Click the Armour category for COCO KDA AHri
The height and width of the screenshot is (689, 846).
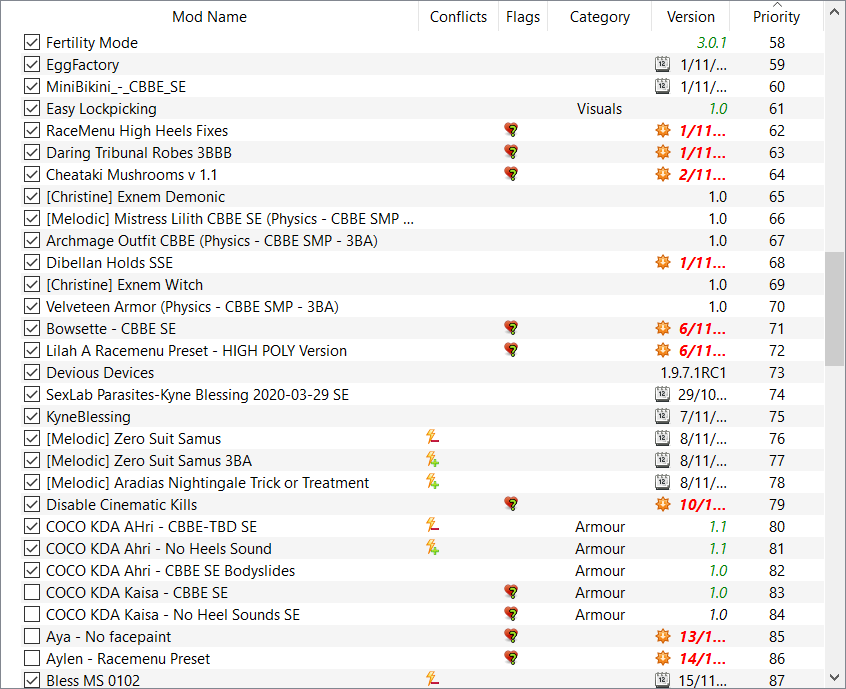600,527
